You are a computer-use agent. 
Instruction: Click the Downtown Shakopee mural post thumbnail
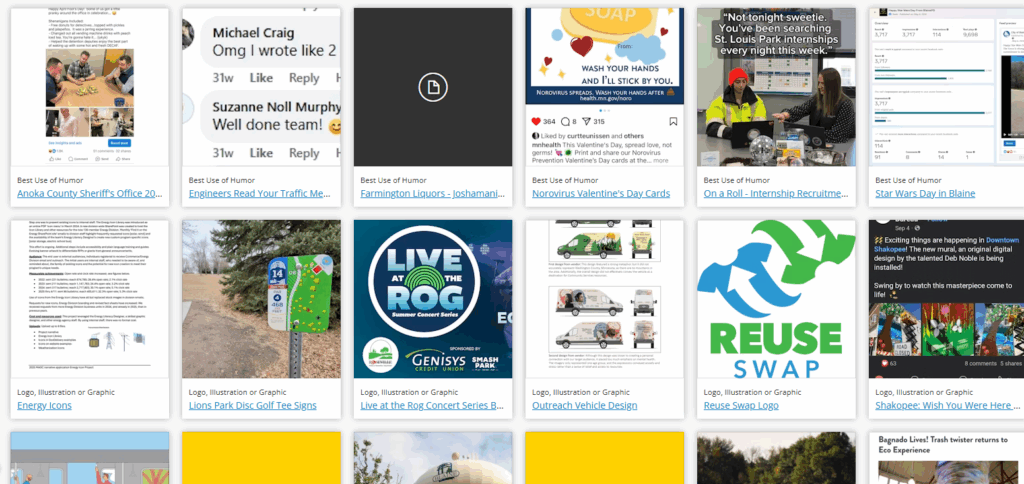coord(948,299)
